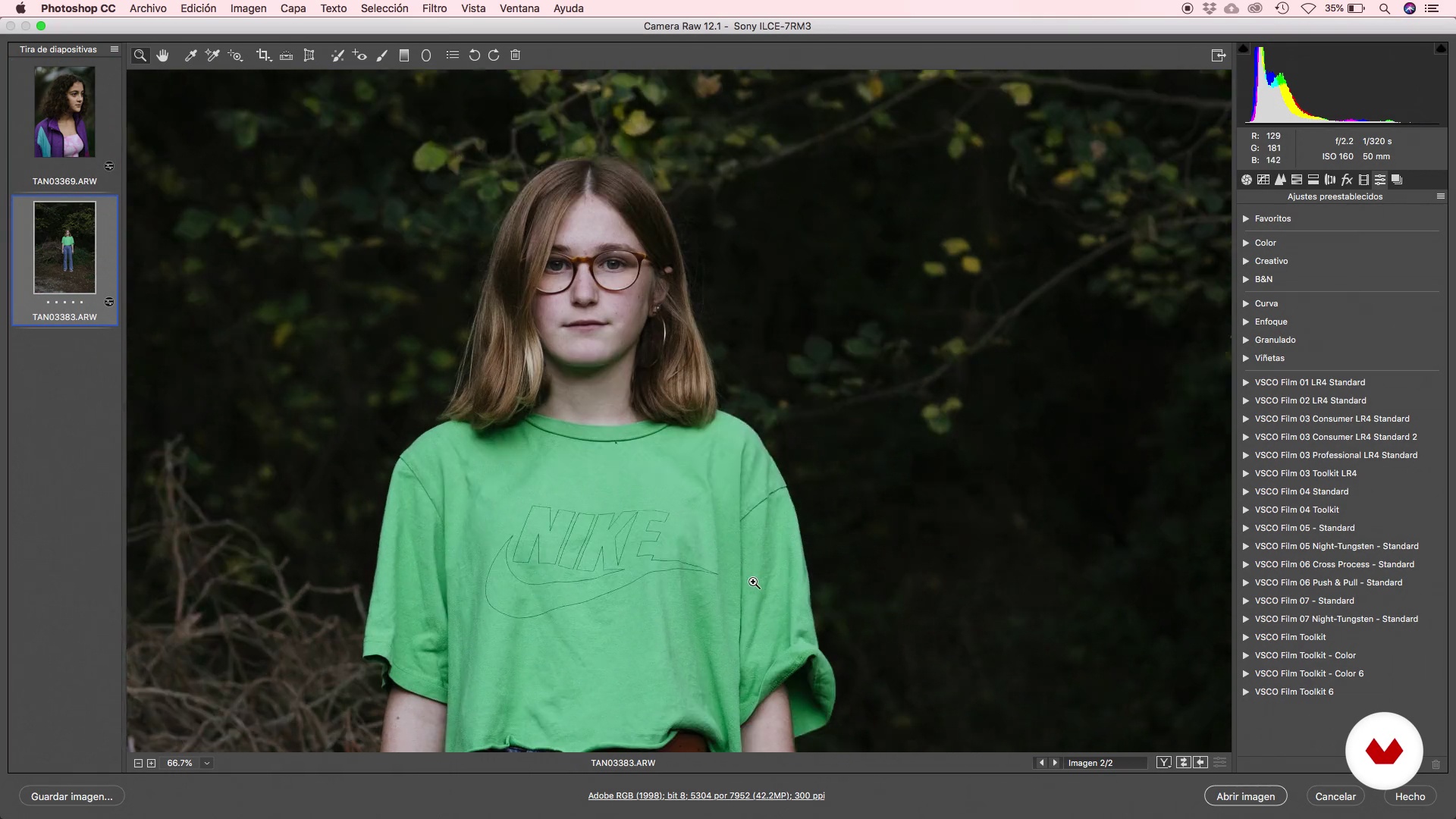Select the Radial Filter tool
Viewport: 1456px width, 819px height.
pyautogui.click(x=426, y=55)
